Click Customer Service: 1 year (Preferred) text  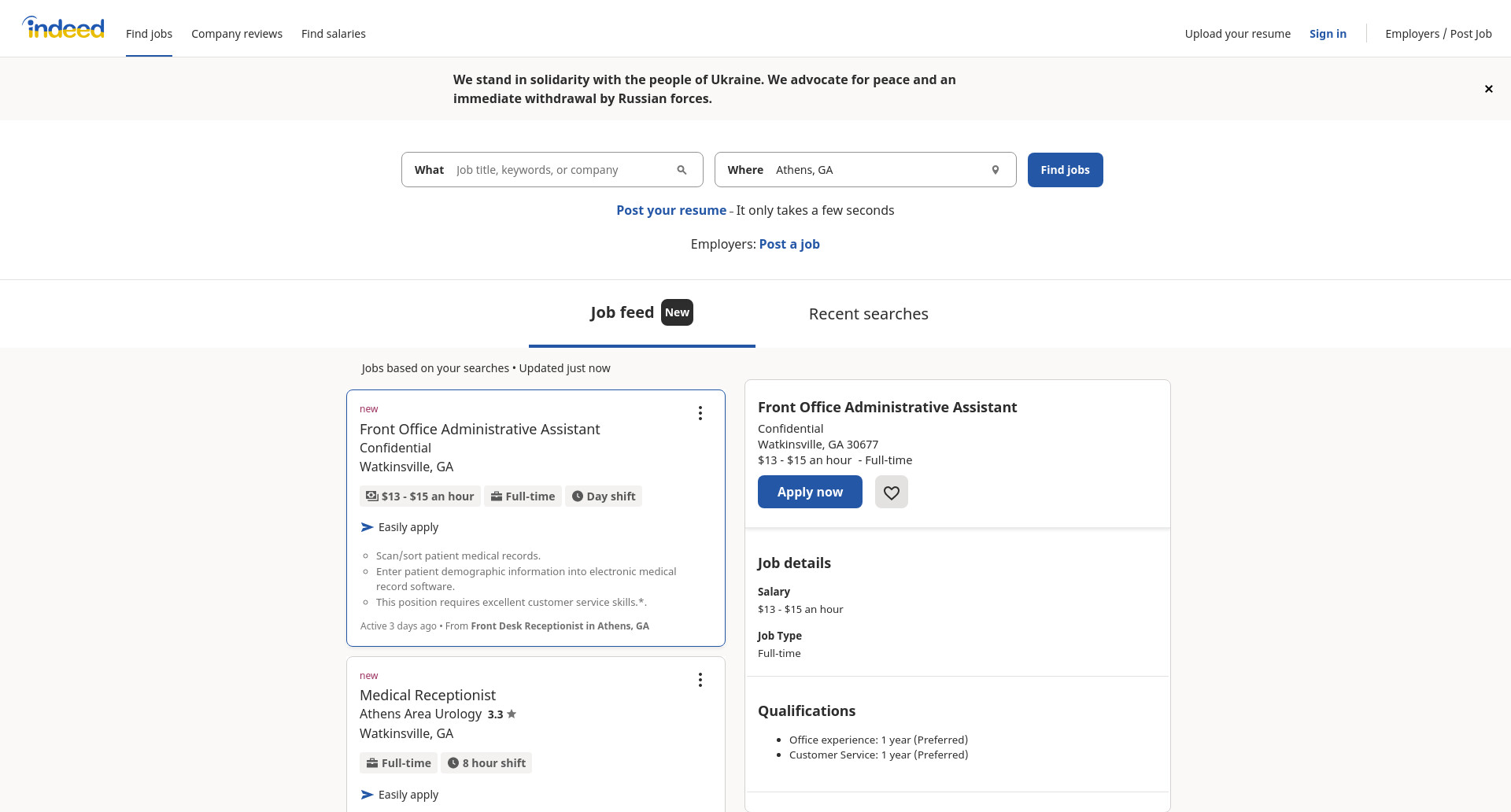tap(878, 755)
